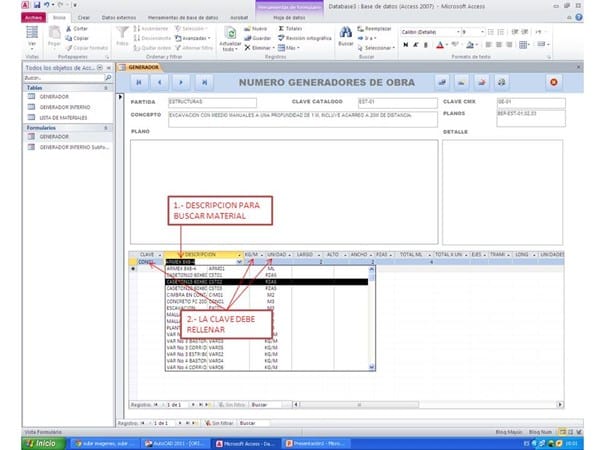This screenshot has width=600, height=450.
Task: Switch to Datos externos ribbon tab
Action: (x=119, y=18)
